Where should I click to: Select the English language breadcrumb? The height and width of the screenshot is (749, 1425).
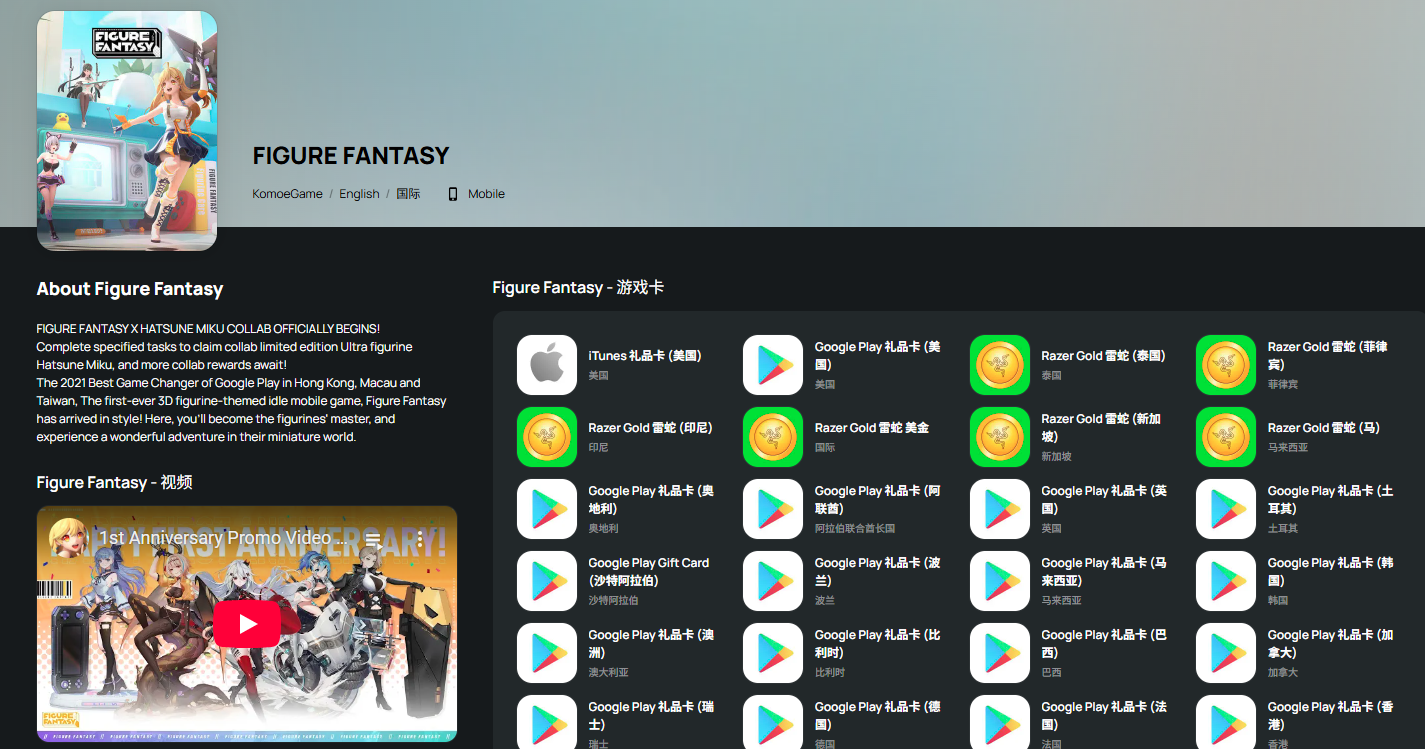[x=359, y=194]
